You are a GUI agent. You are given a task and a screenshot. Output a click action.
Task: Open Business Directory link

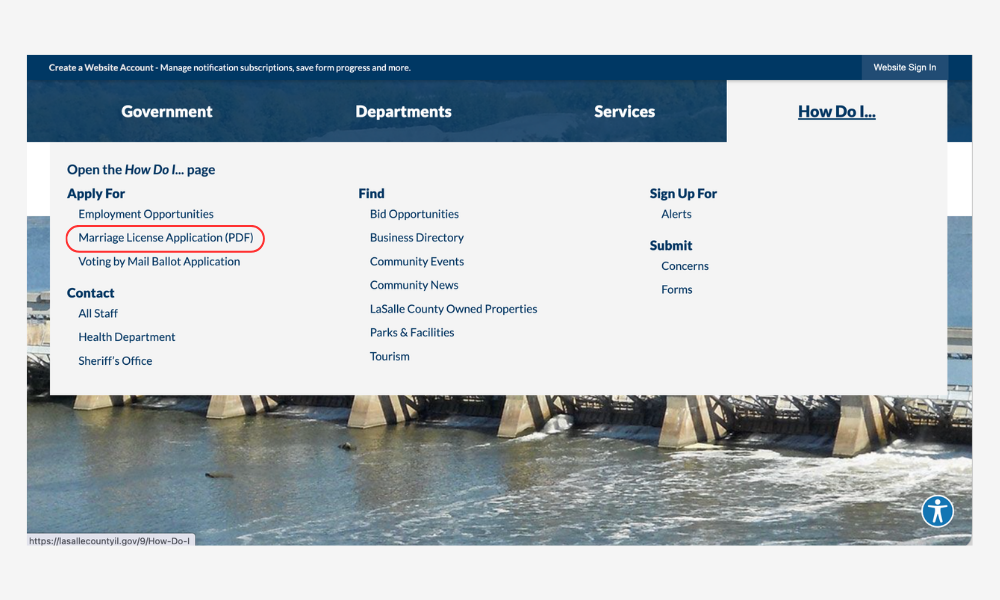click(417, 238)
